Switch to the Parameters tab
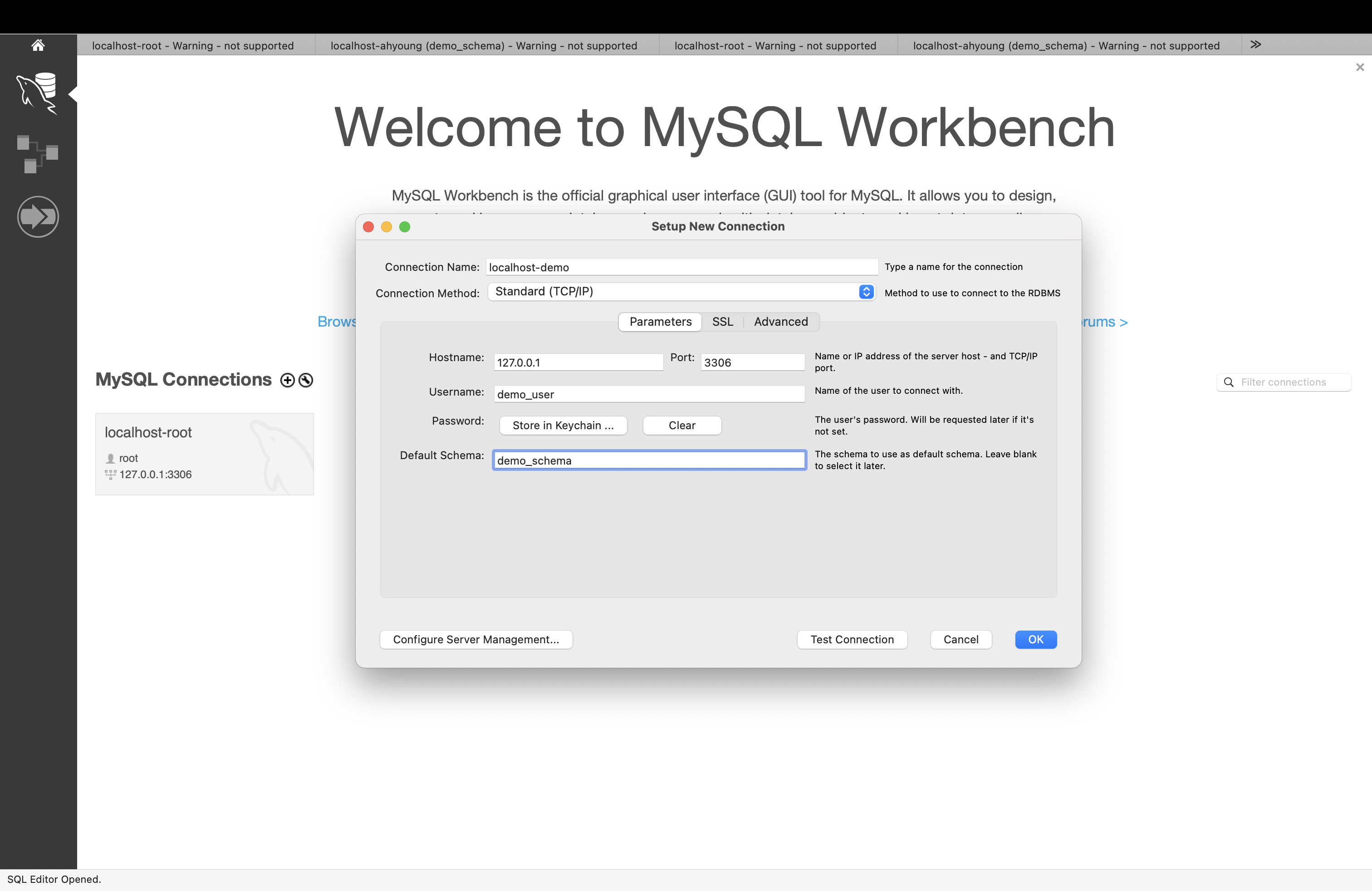The height and width of the screenshot is (891, 1372). pyautogui.click(x=660, y=322)
